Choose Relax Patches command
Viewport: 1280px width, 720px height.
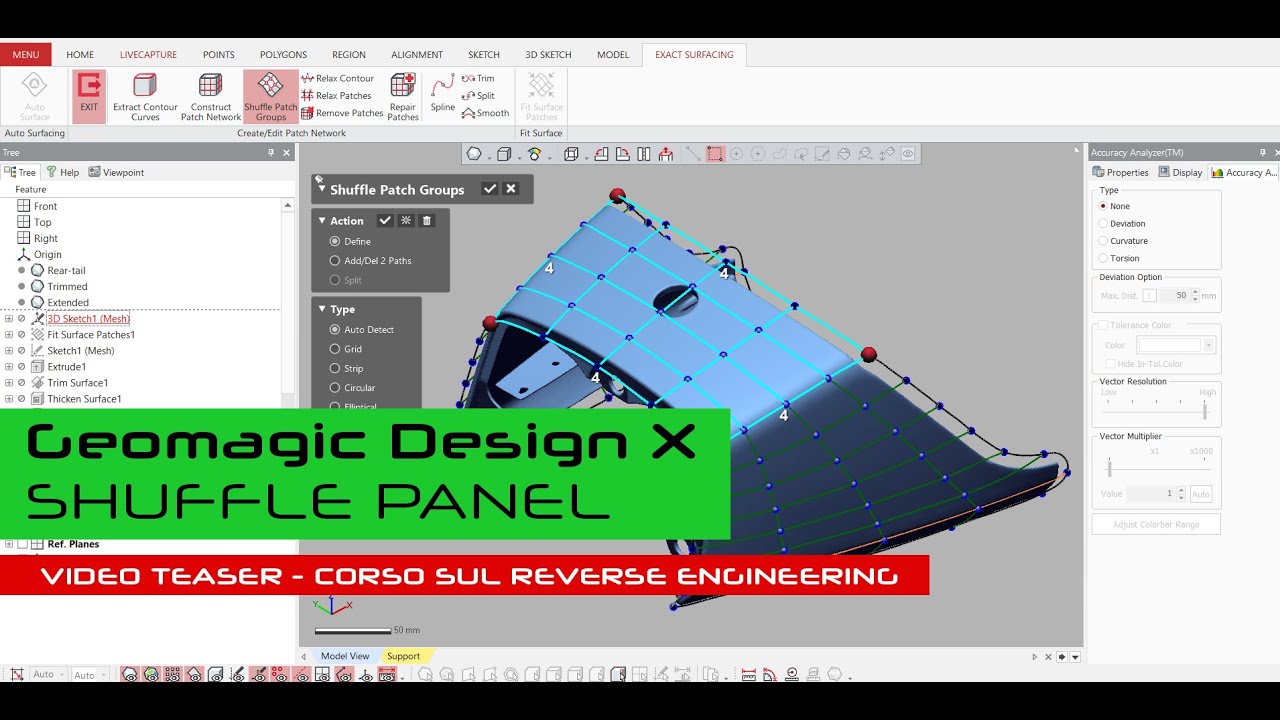[337, 96]
